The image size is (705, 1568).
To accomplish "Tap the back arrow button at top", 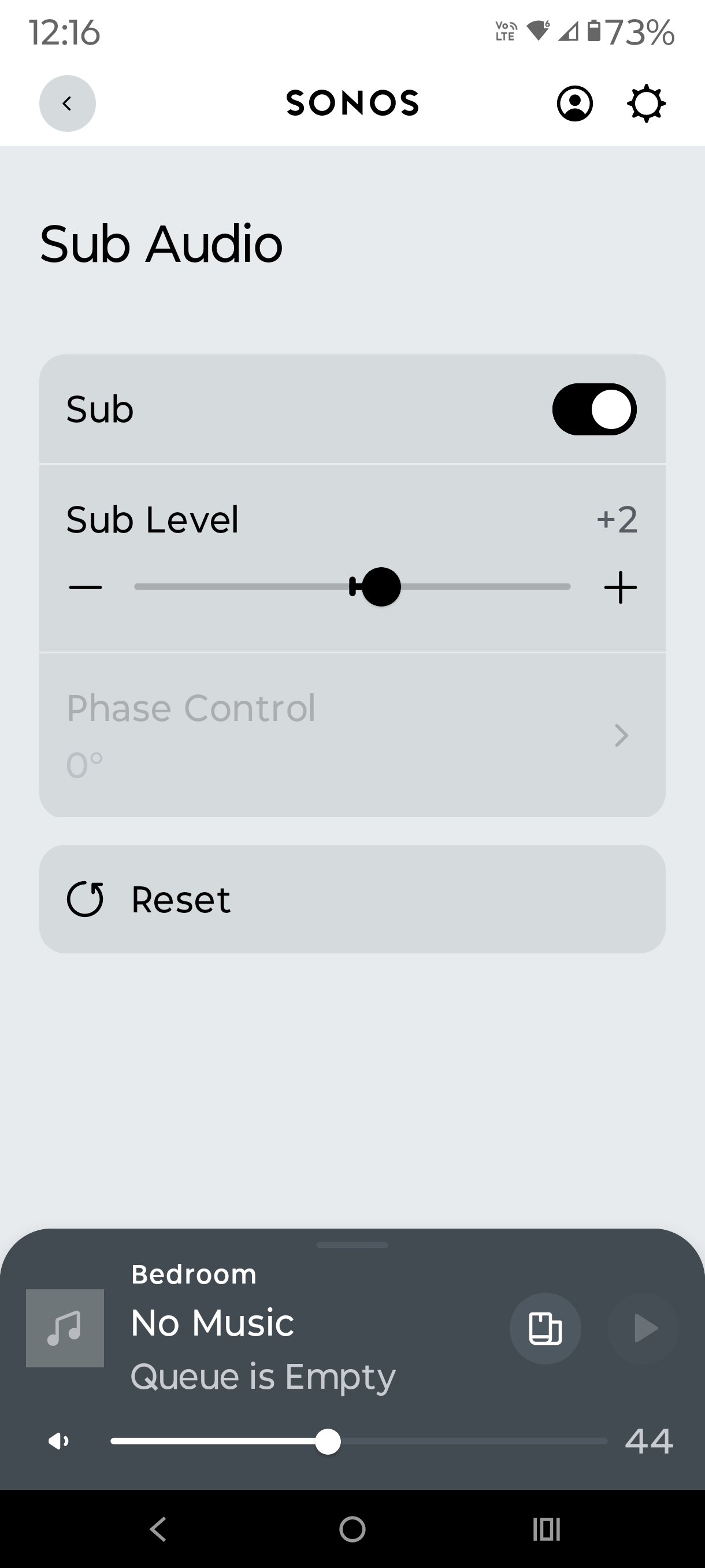I will click(x=67, y=103).
